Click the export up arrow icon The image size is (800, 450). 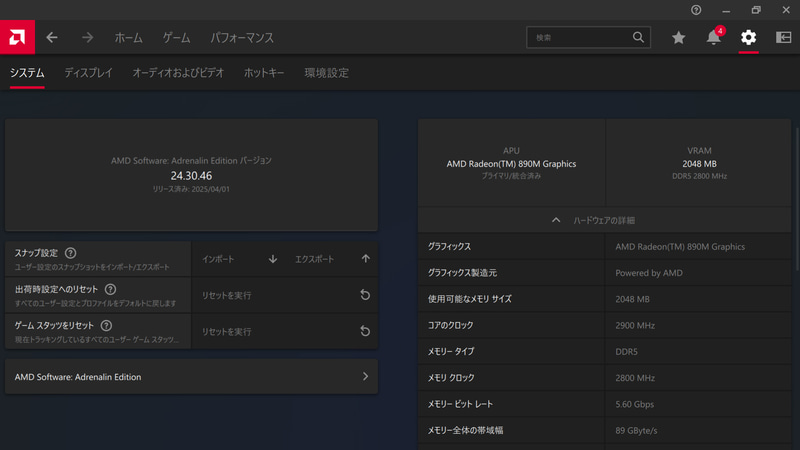pyautogui.click(x=366, y=259)
